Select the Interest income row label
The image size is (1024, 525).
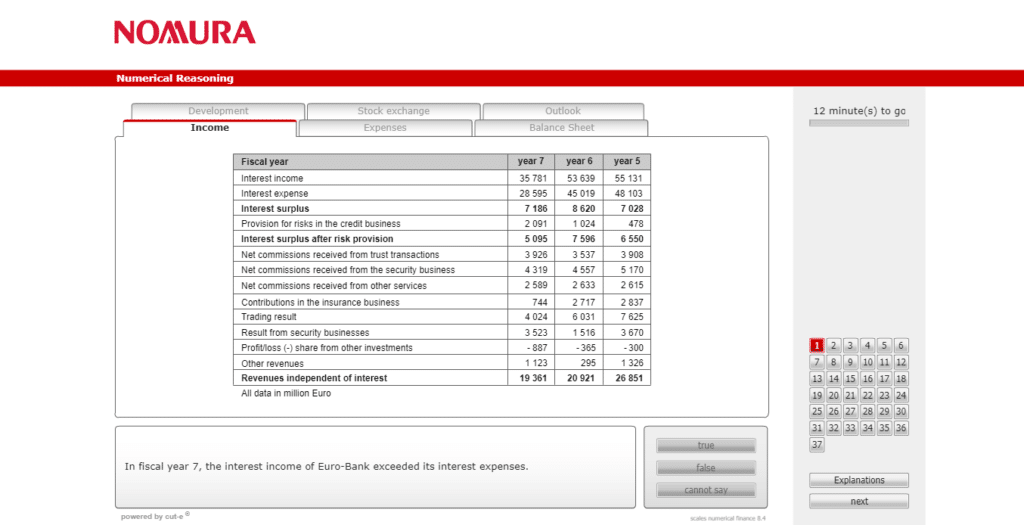(x=272, y=178)
